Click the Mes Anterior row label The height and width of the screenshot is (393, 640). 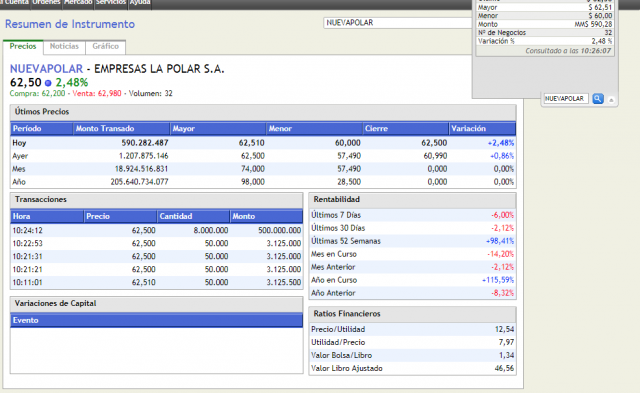(333, 267)
